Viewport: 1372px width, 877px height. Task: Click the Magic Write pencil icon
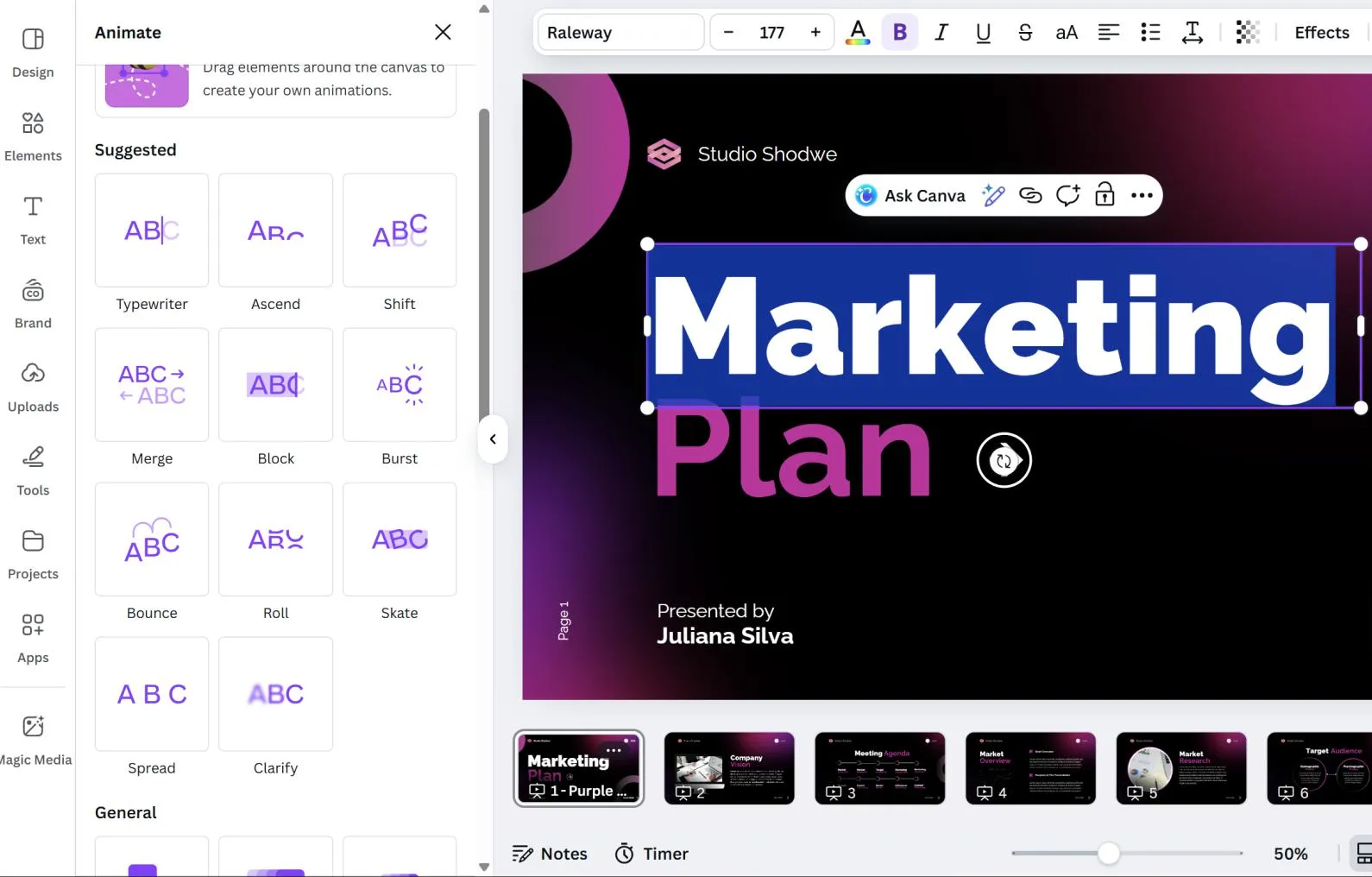click(x=993, y=196)
